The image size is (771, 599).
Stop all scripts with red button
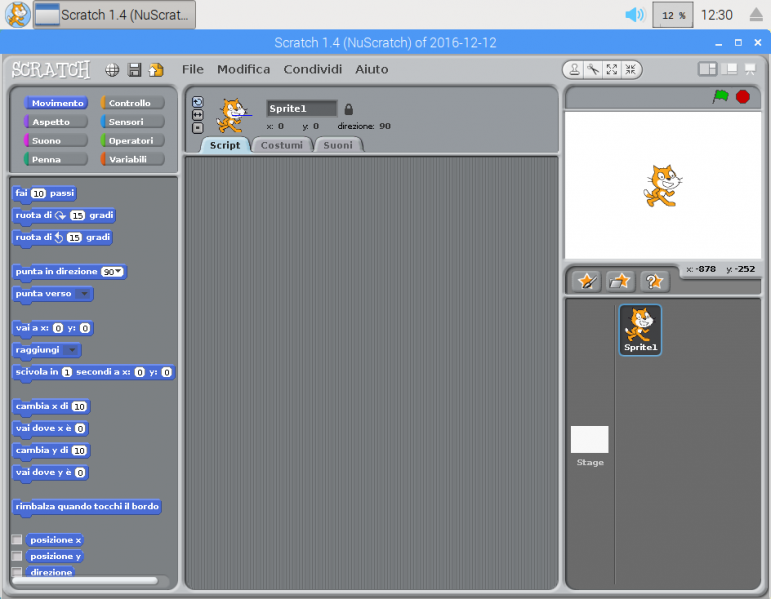(x=742, y=97)
